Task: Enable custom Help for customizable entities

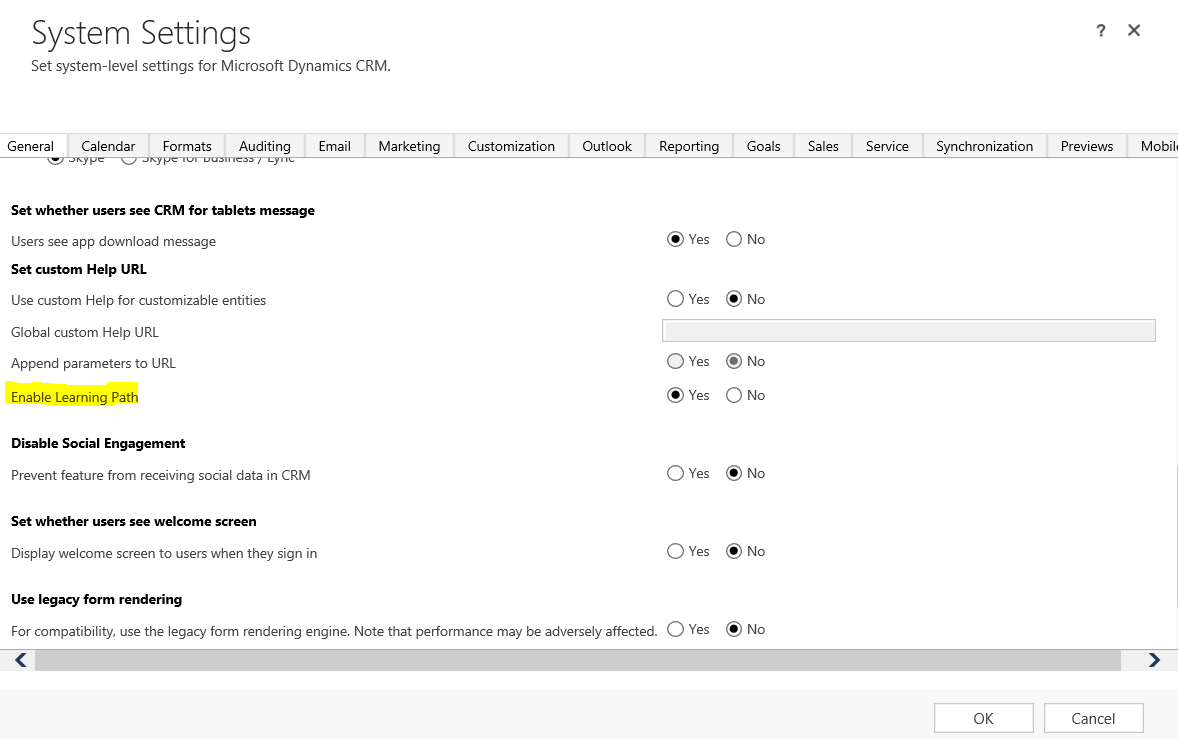Action: click(x=676, y=299)
